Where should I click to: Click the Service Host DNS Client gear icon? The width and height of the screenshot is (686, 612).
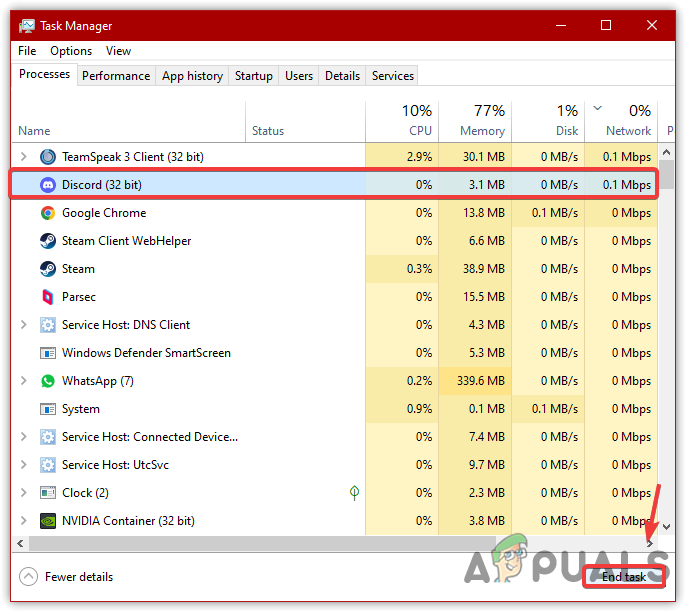click(x=48, y=325)
